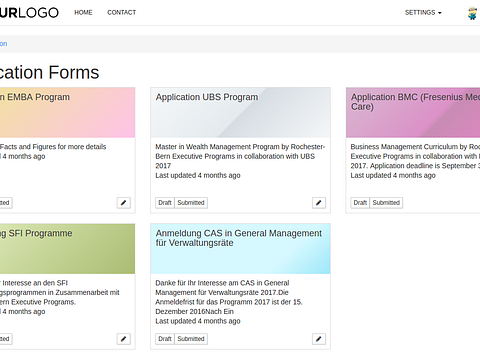
Task: Open the minion user avatar
Action: [x=473, y=13]
